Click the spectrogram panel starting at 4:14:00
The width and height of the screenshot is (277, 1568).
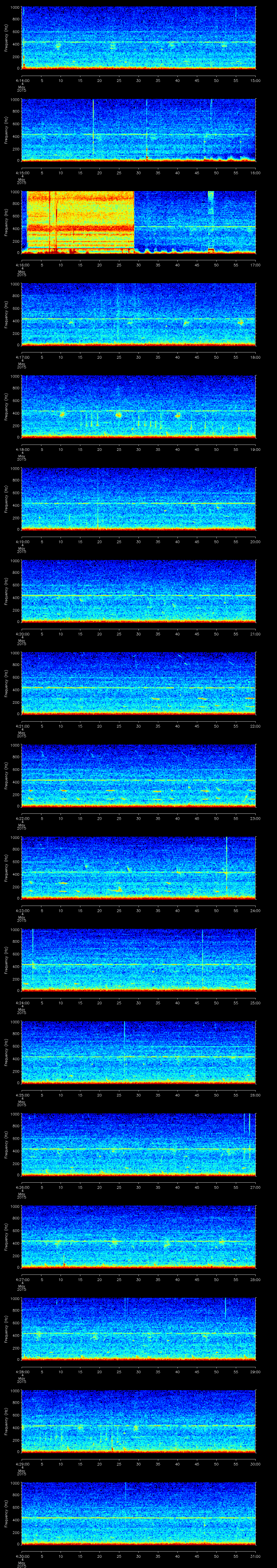tap(138, 38)
